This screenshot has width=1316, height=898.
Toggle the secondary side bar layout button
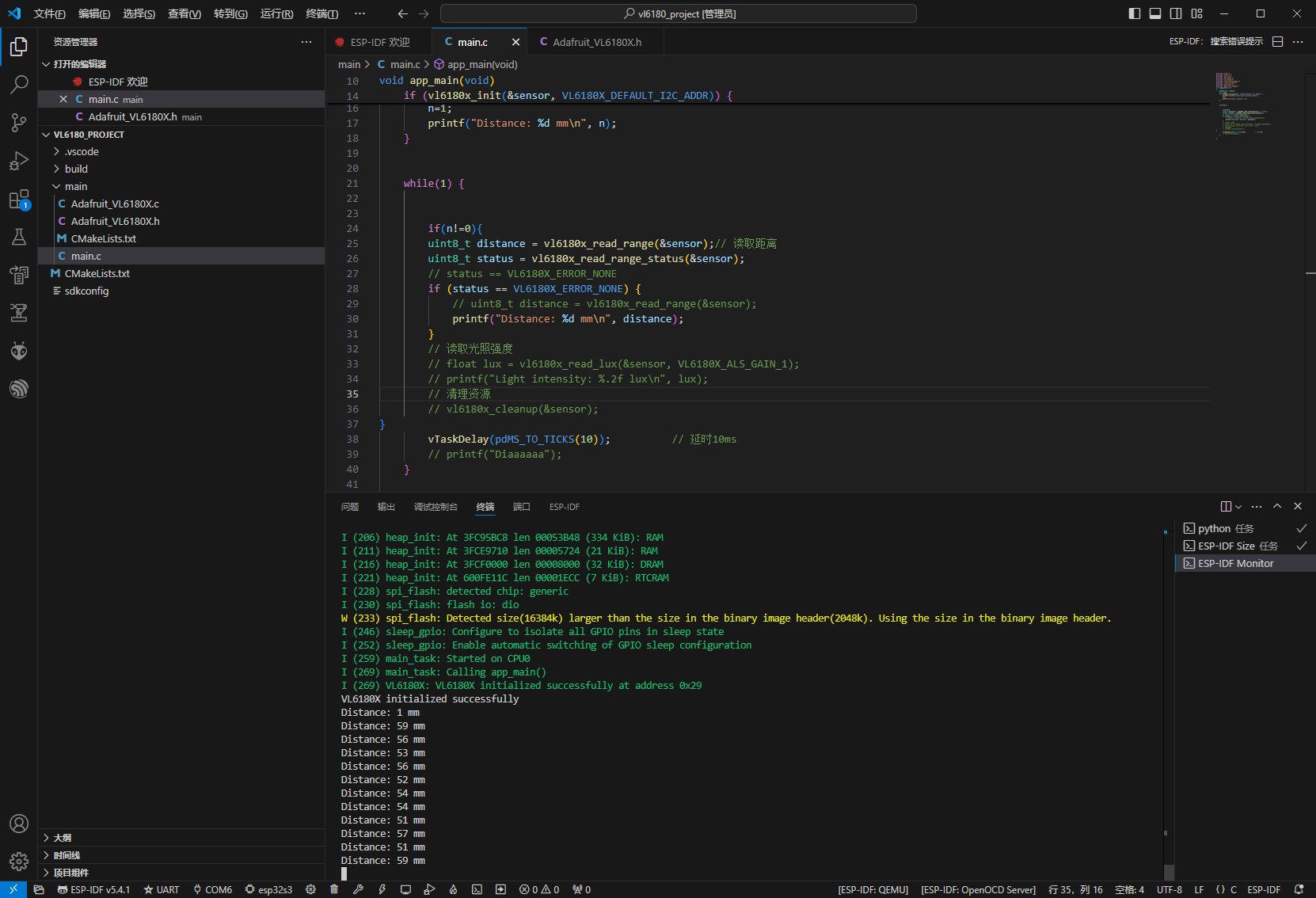pyautogui.click(x=1176, y=13)
